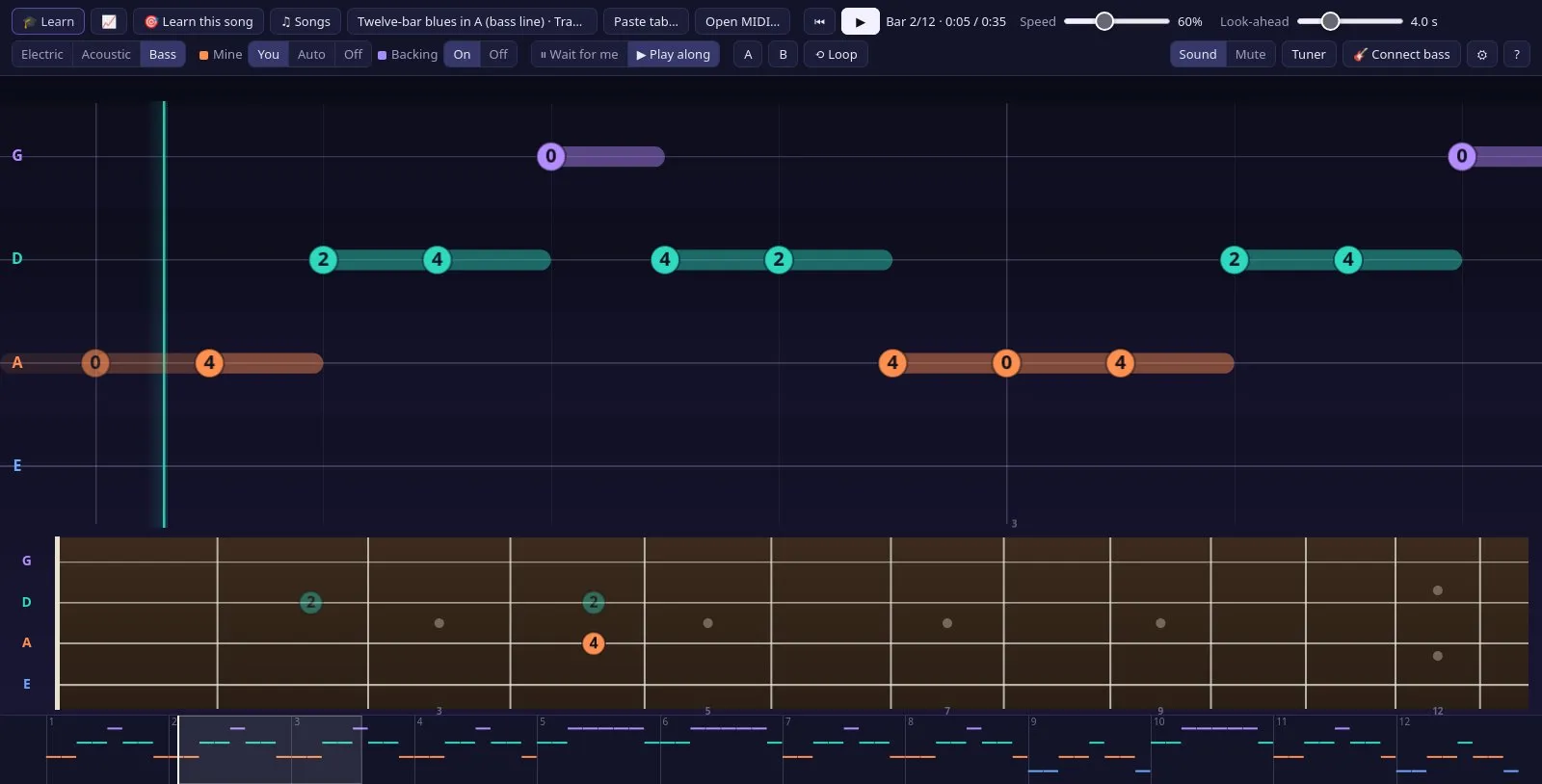This screenshot has width=1542, height=784.
Task: Open the progress chart icon button
Action: (x=109, y=21)
